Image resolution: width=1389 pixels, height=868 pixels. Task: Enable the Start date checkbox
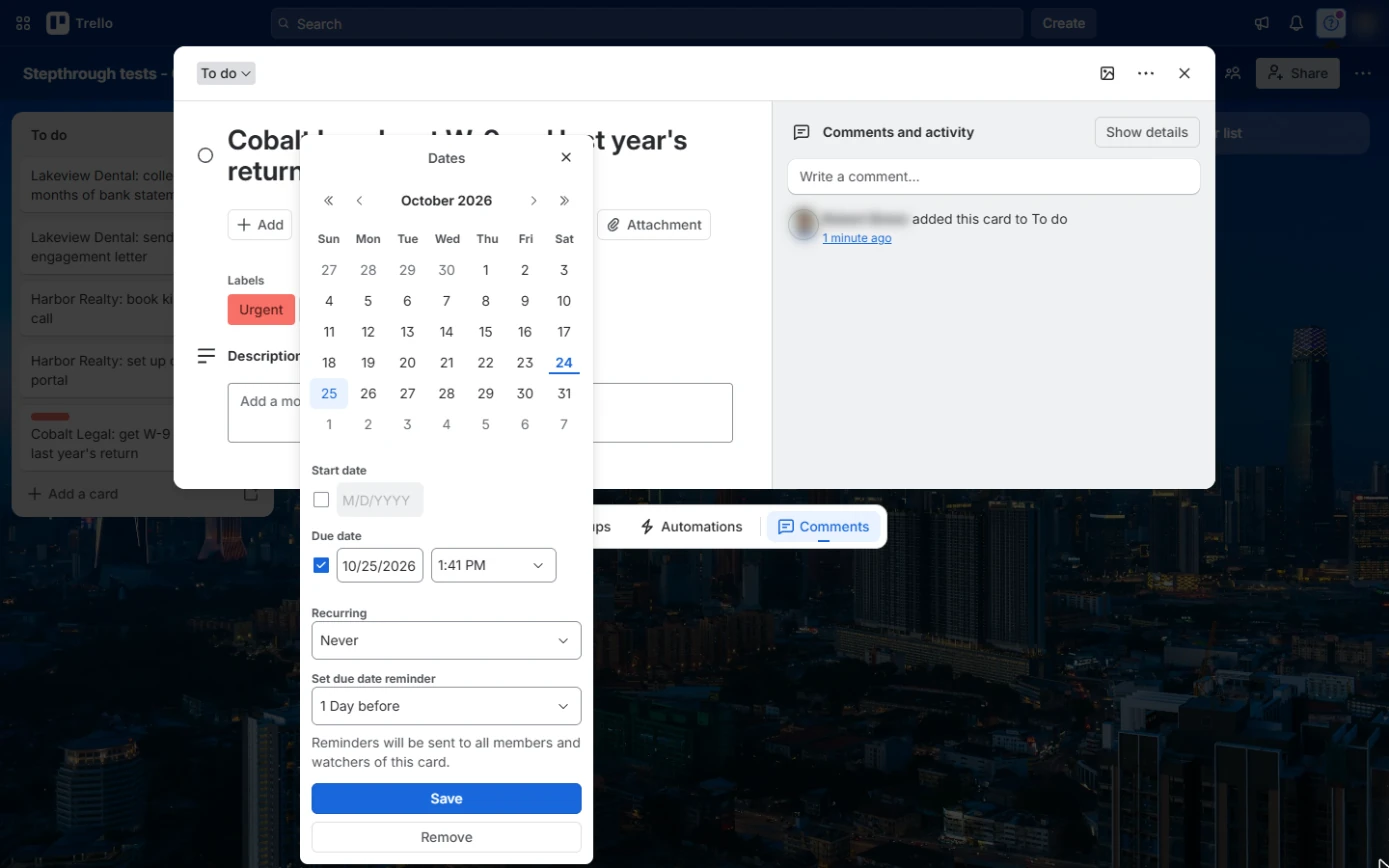(321, 499)
